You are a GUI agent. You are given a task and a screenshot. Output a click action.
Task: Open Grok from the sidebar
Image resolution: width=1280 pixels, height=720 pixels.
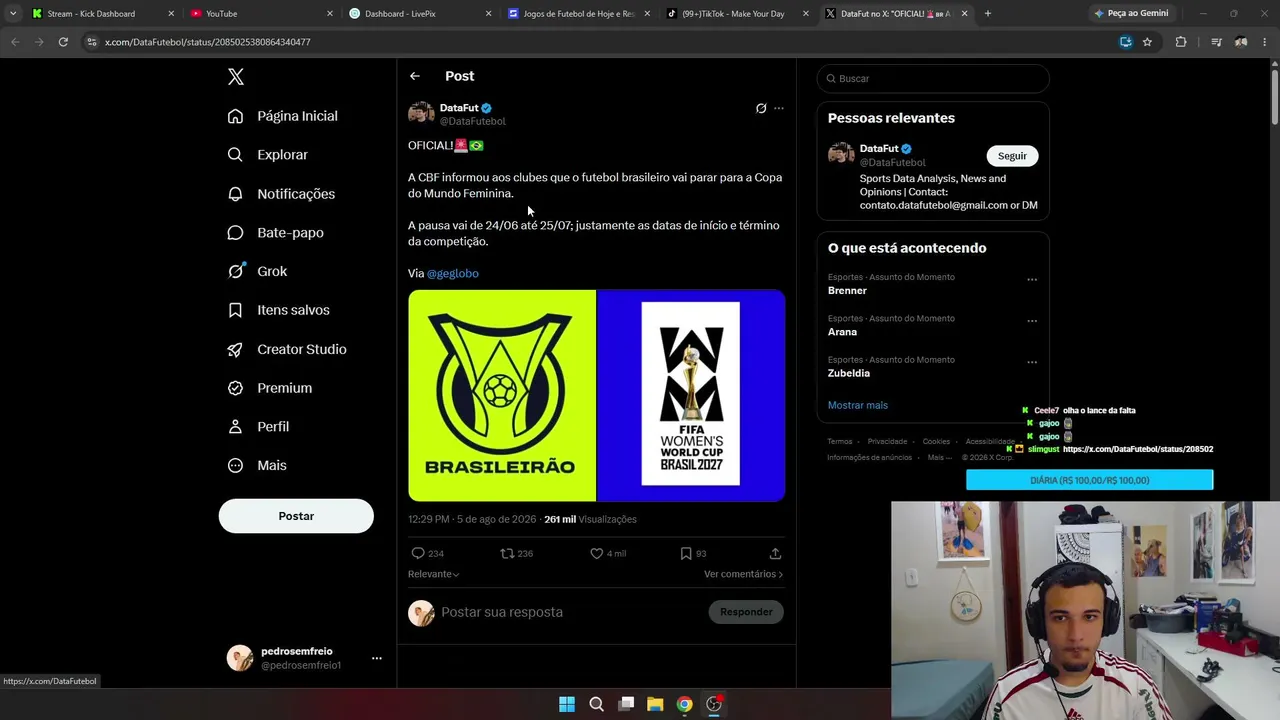[x=258, y=271]
